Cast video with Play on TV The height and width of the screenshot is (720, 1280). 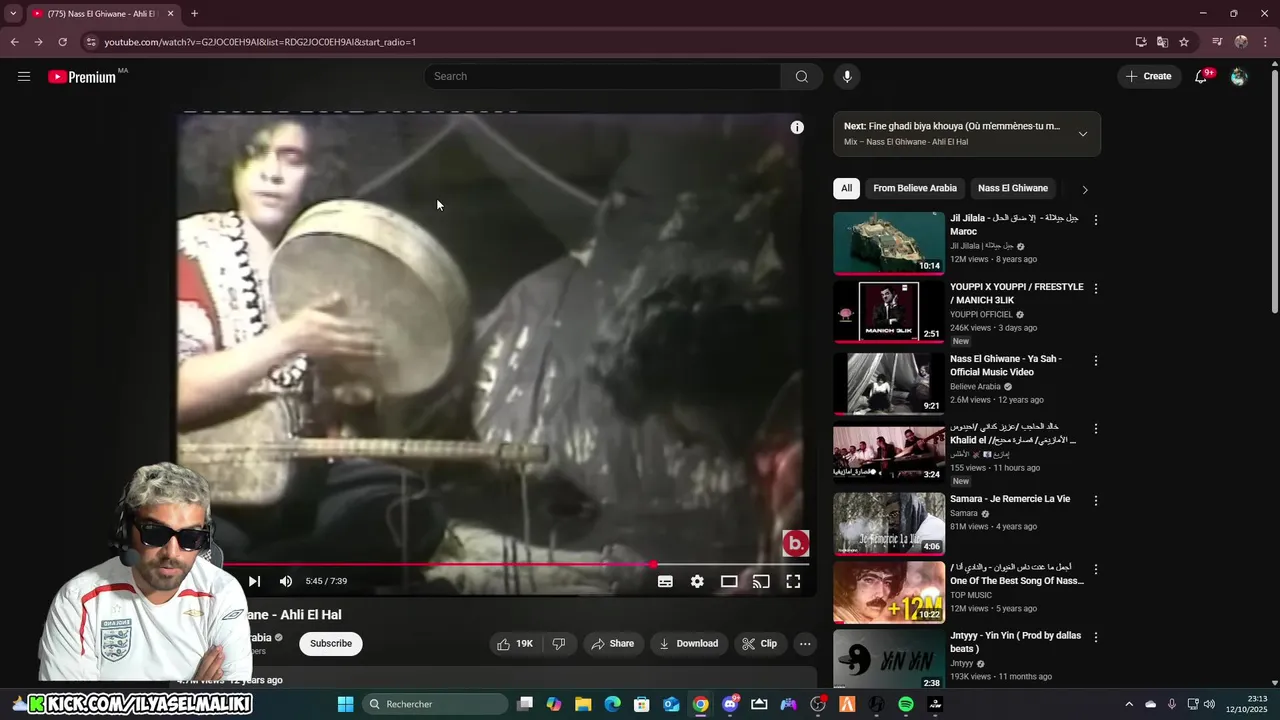tap(761, 581)
